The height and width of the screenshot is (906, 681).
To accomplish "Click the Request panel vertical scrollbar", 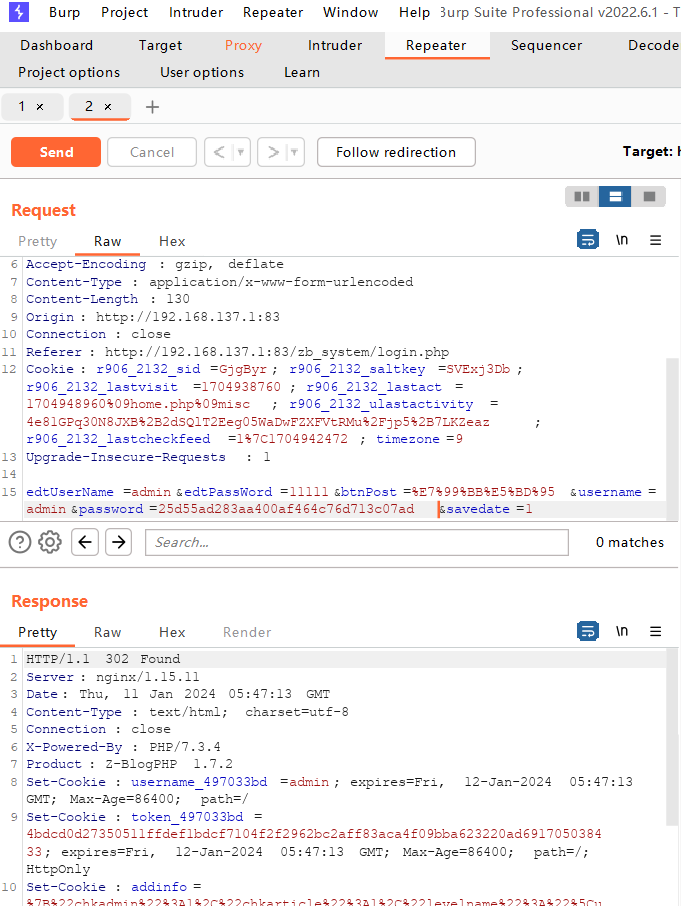I will point(672,439).
